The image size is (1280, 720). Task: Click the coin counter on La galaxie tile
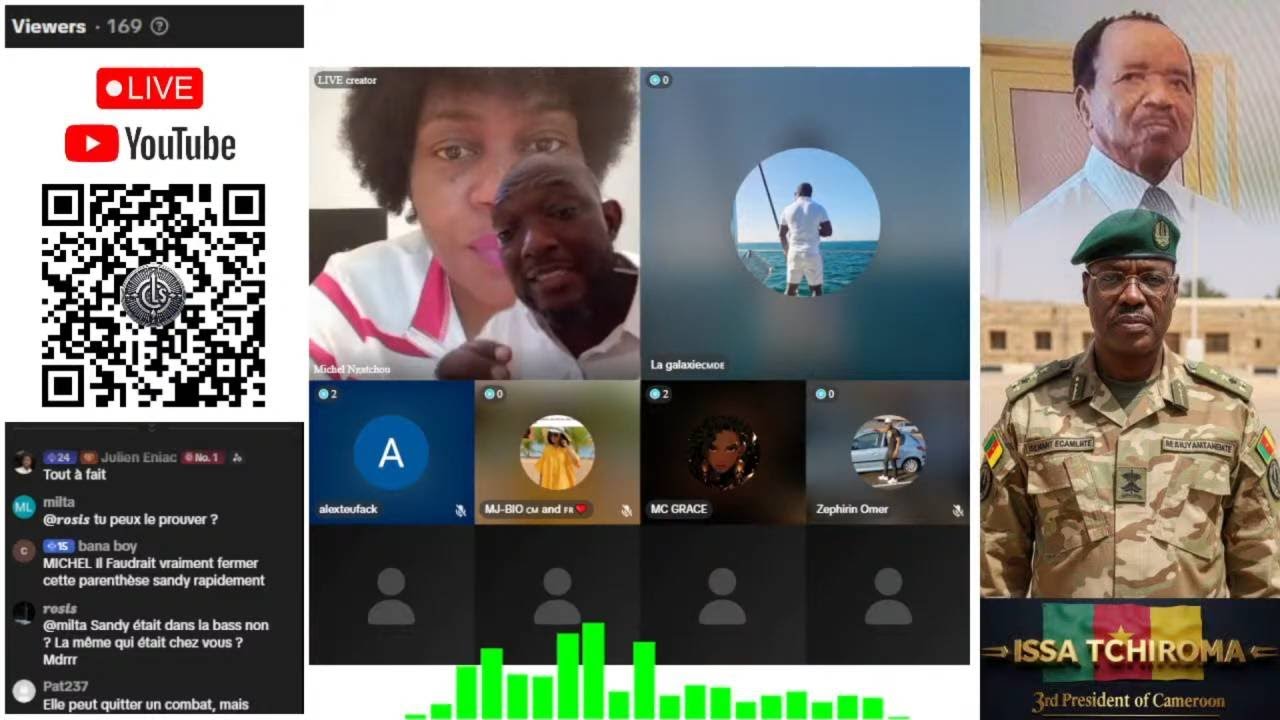(x=658, y=80)
